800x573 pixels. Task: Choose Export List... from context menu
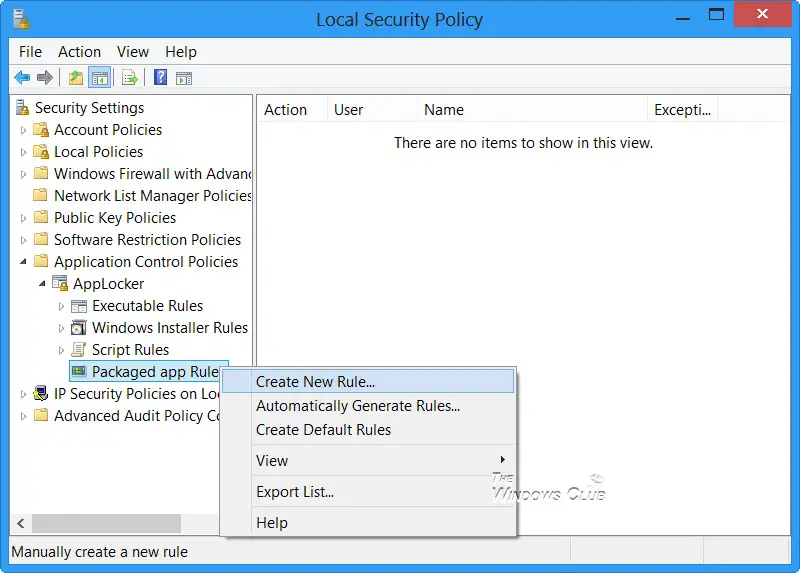367,491
